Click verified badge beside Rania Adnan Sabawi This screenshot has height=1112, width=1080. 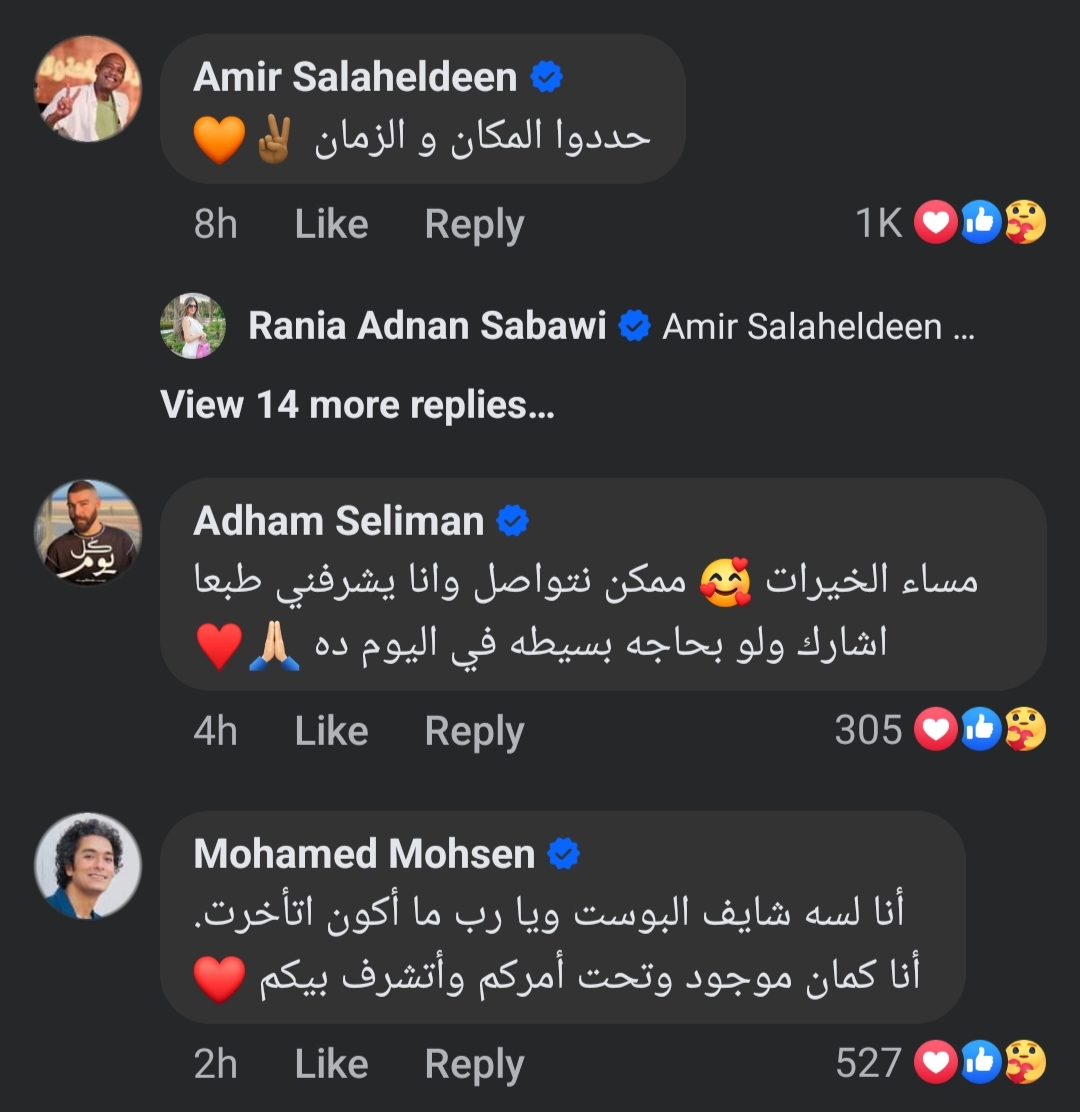(x=634, y=326)
